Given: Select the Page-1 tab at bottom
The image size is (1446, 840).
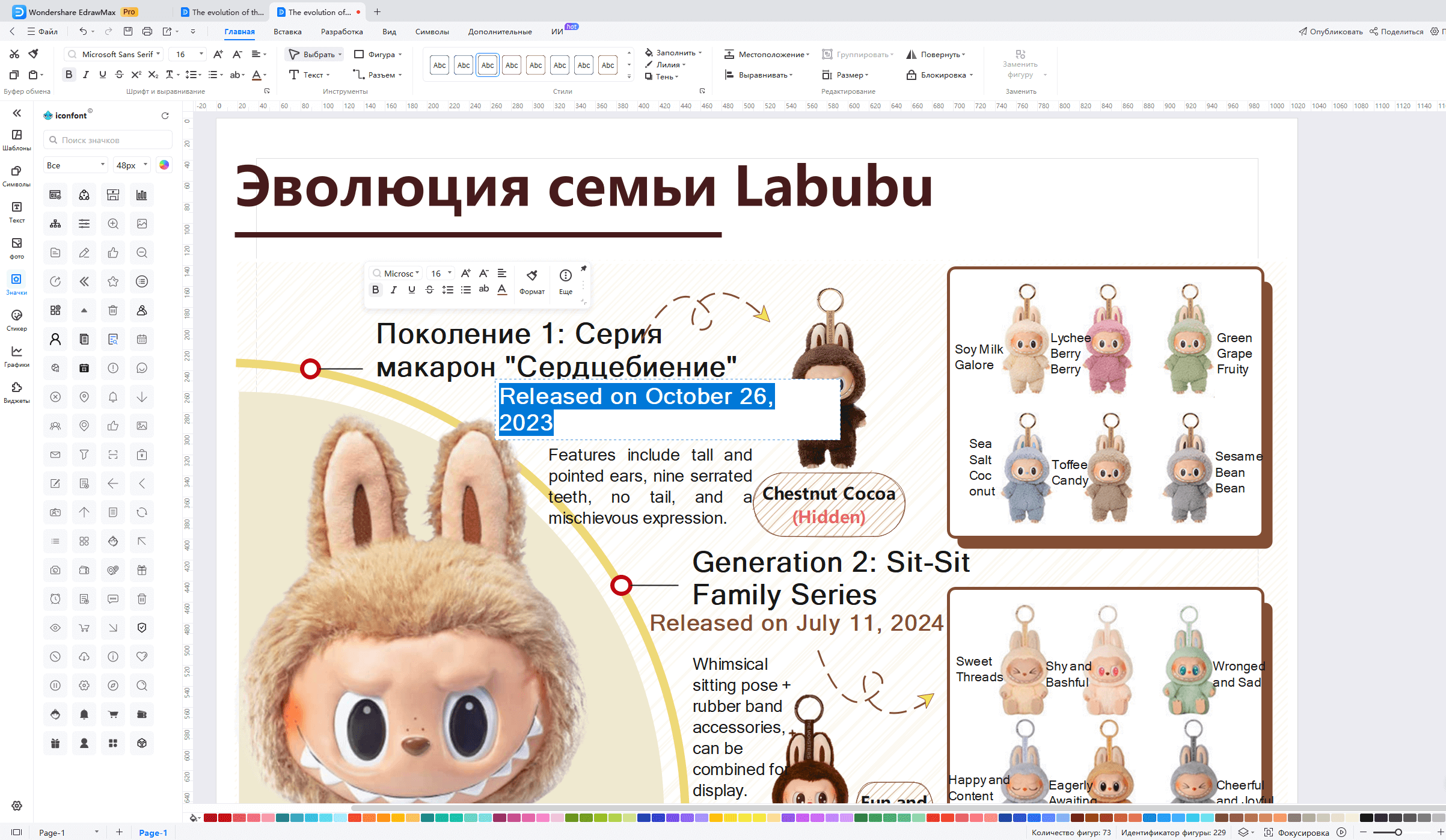Looking at the screenshot, I should tap(153, 832).
